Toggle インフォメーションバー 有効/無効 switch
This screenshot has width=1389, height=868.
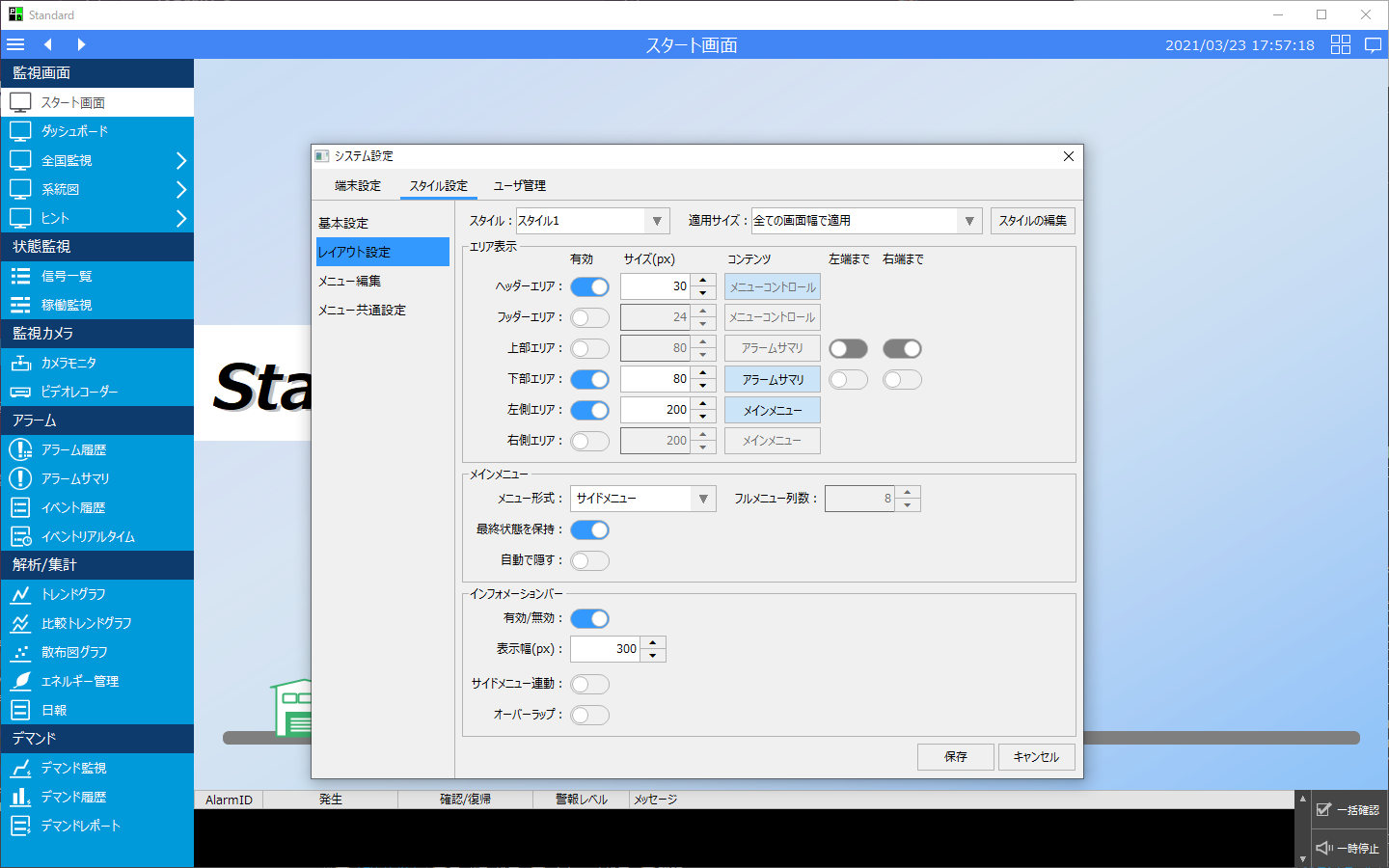(589, 618)
